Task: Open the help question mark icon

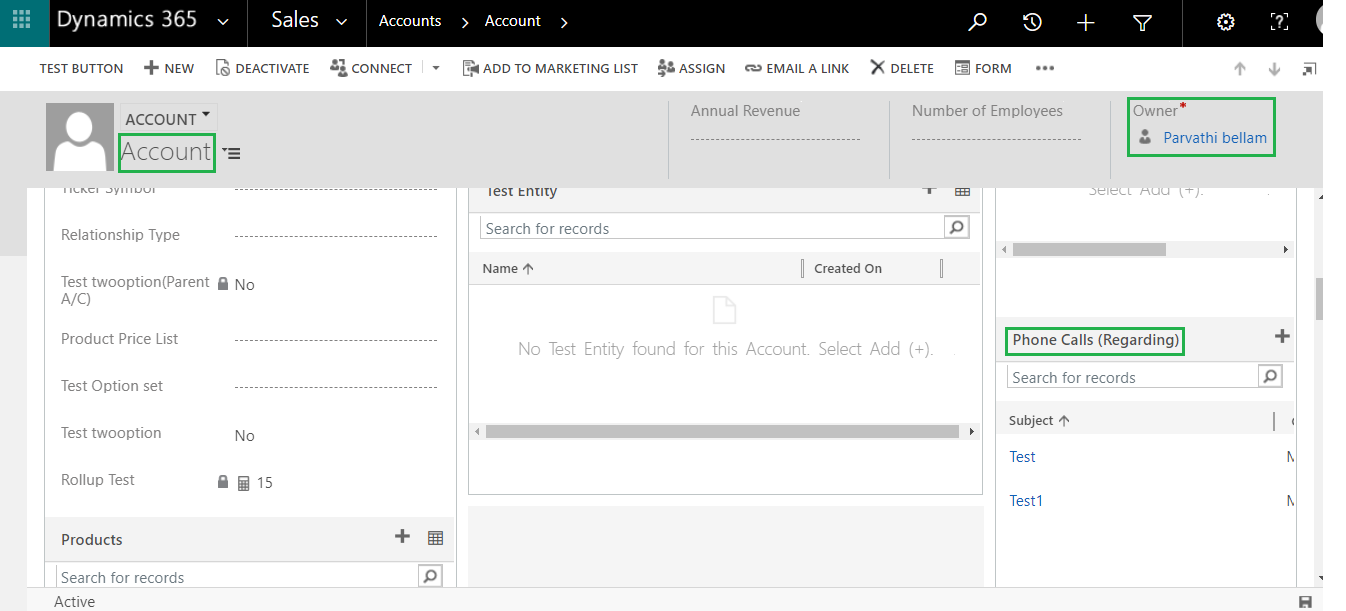Action: (x=1278, y=22)
